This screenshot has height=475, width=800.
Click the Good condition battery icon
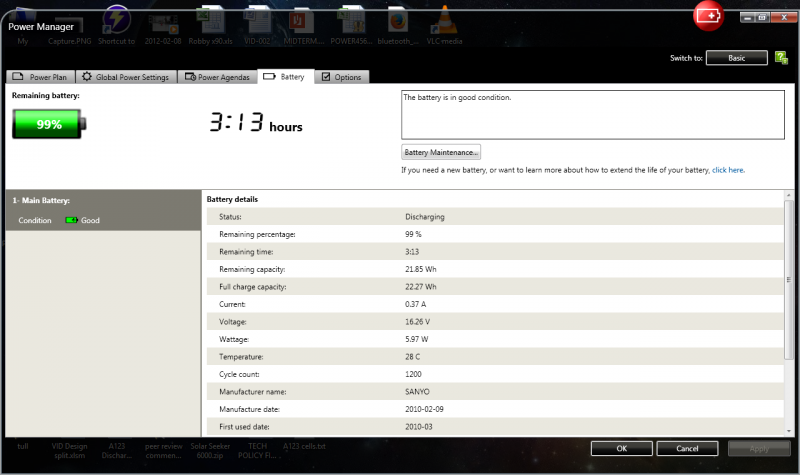(x=71, y=220)
